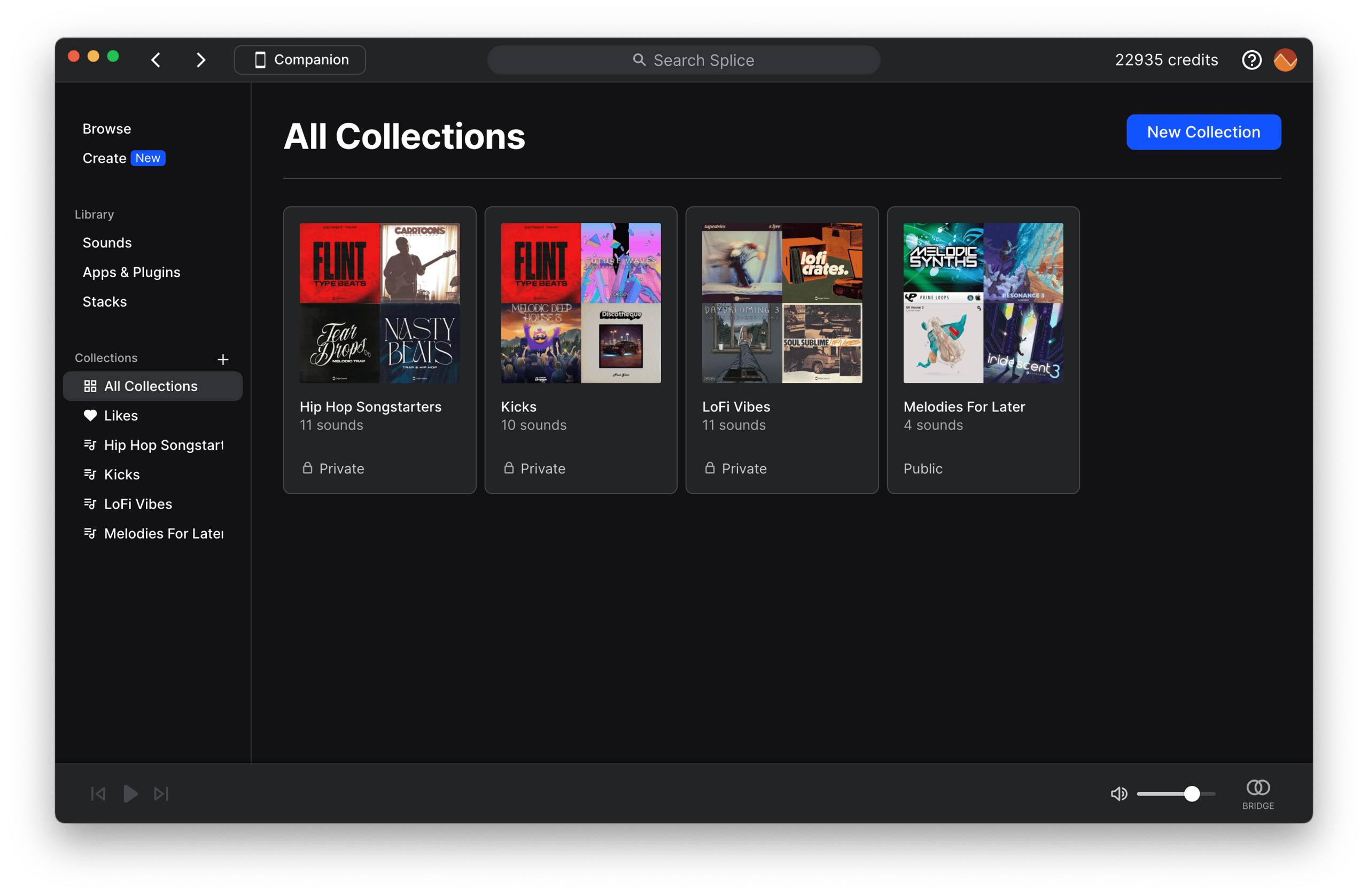Click the LoFi Vibes card title

pos(736,407)
